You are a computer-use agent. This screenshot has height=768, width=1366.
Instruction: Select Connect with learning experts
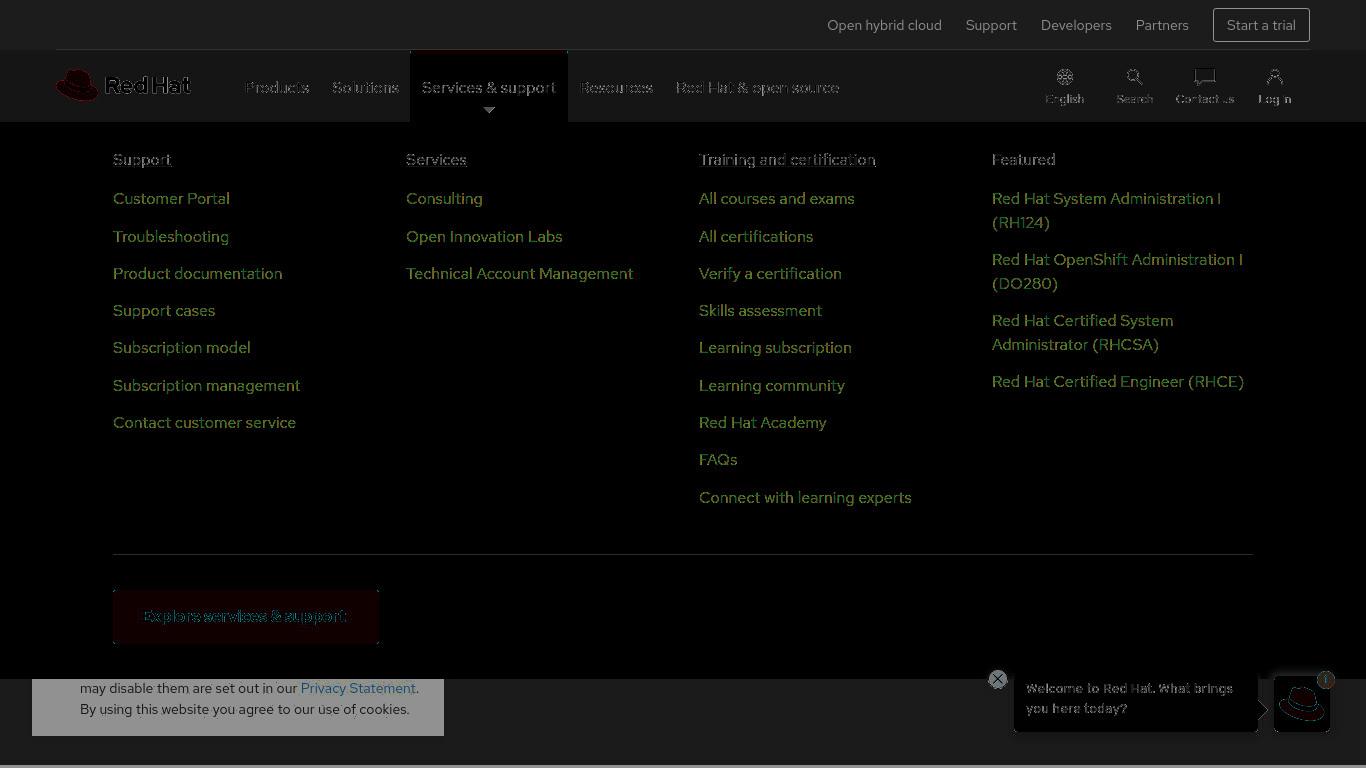pyautogui.click(x=805, y=497)
